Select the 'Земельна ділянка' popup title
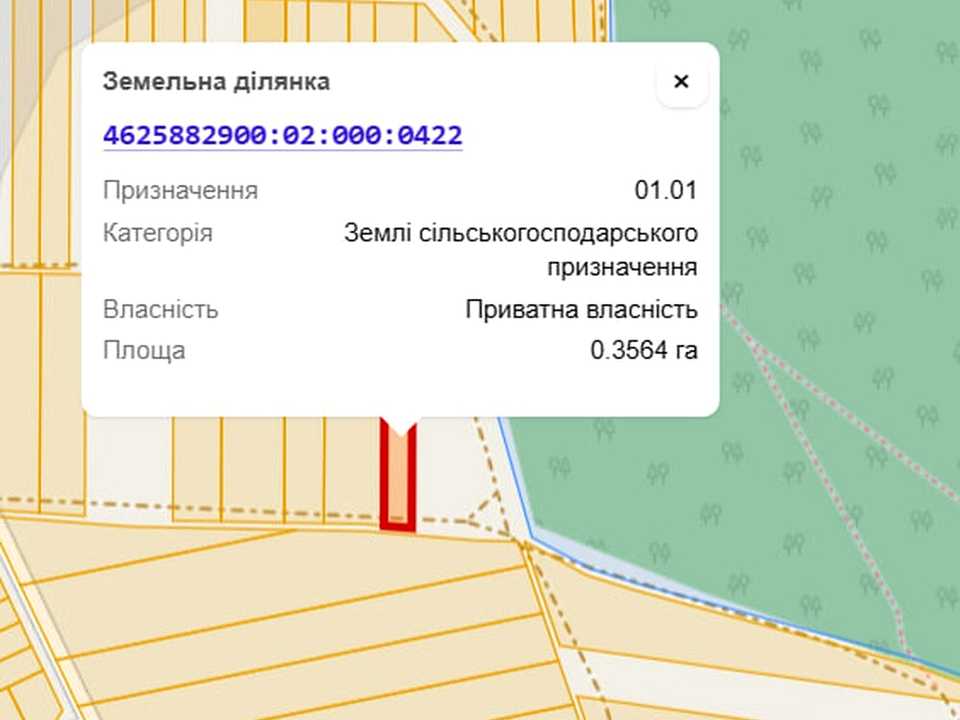Image resolution: width=960 pixels, height=720 pixels. [217, 82]
